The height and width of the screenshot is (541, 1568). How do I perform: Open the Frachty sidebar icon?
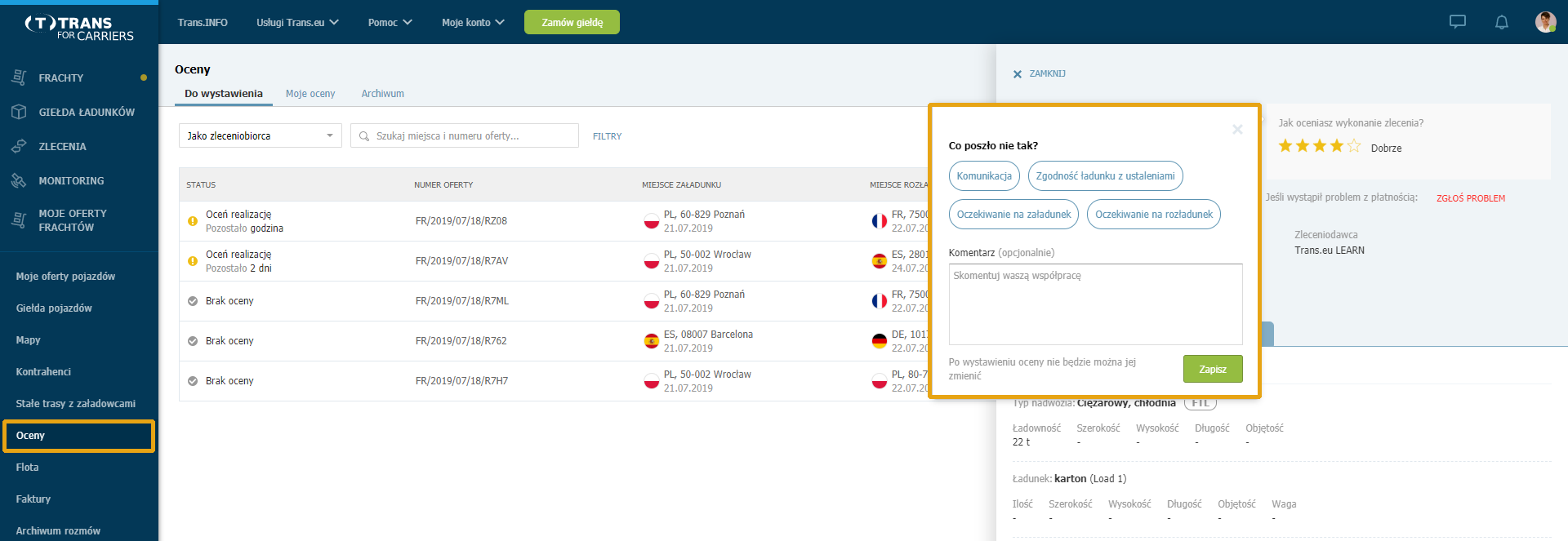[19, 78]
